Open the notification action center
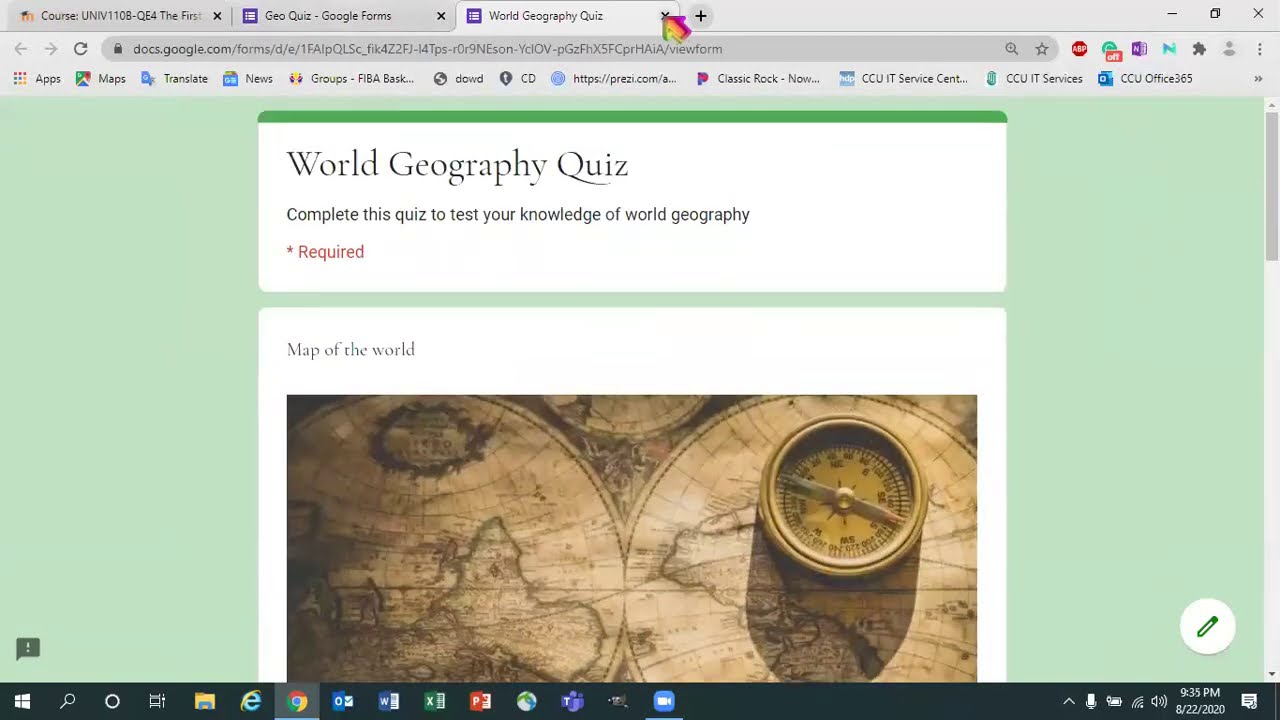The image size is (1280, 720). tap(1249, 701)
